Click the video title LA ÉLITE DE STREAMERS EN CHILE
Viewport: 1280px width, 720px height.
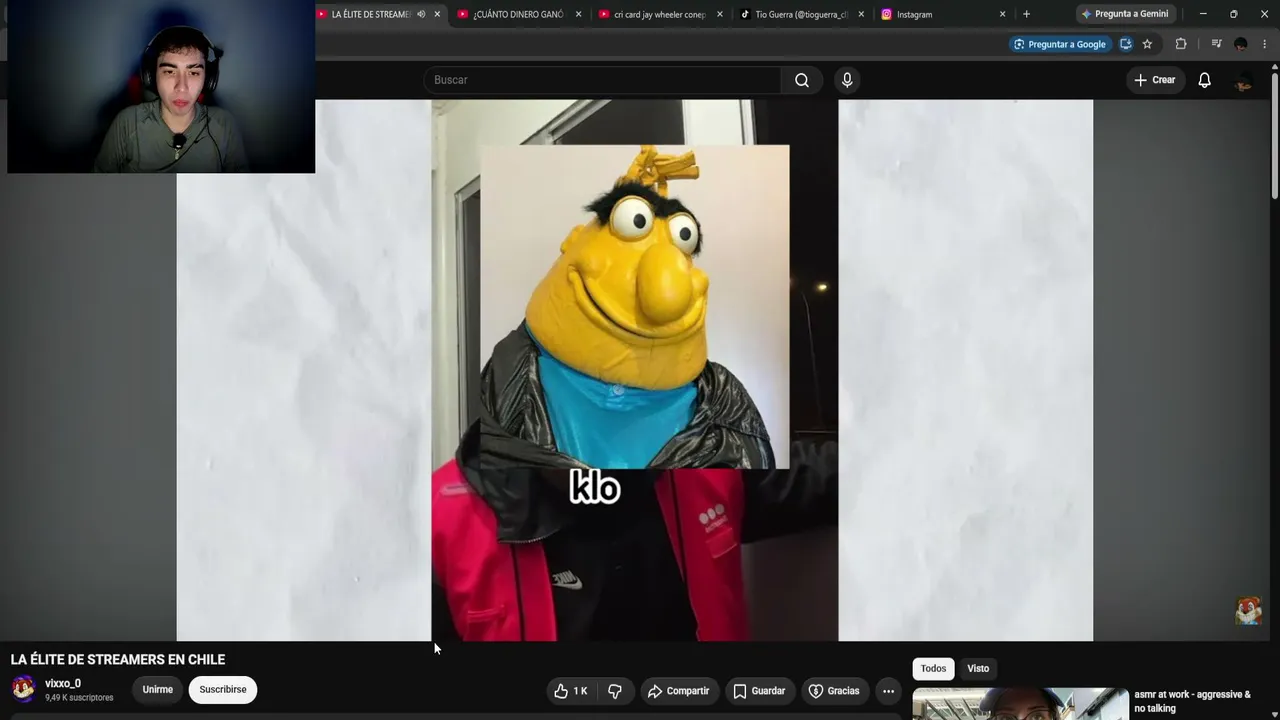[118, 660]
